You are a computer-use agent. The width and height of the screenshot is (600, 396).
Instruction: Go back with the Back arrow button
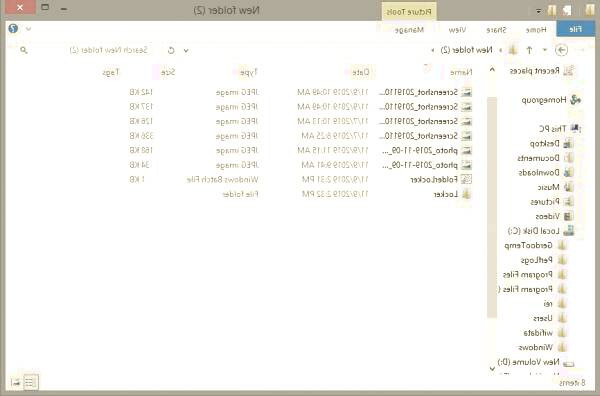(x=561, y=50)
